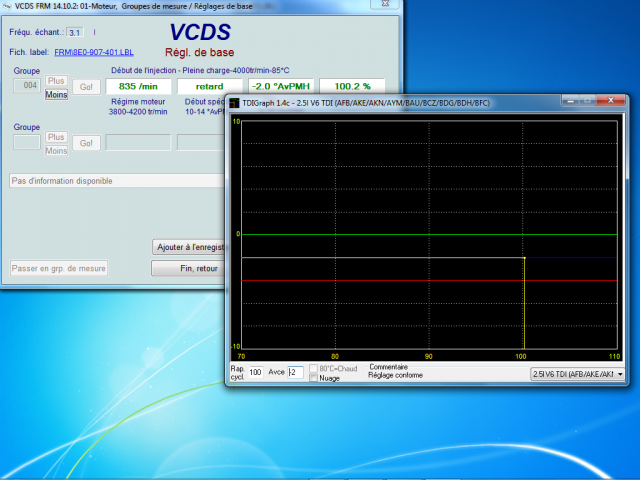This screenshot has width=640, height=480.
Task: Click the group number field showing 004
Action: point(27,85)
